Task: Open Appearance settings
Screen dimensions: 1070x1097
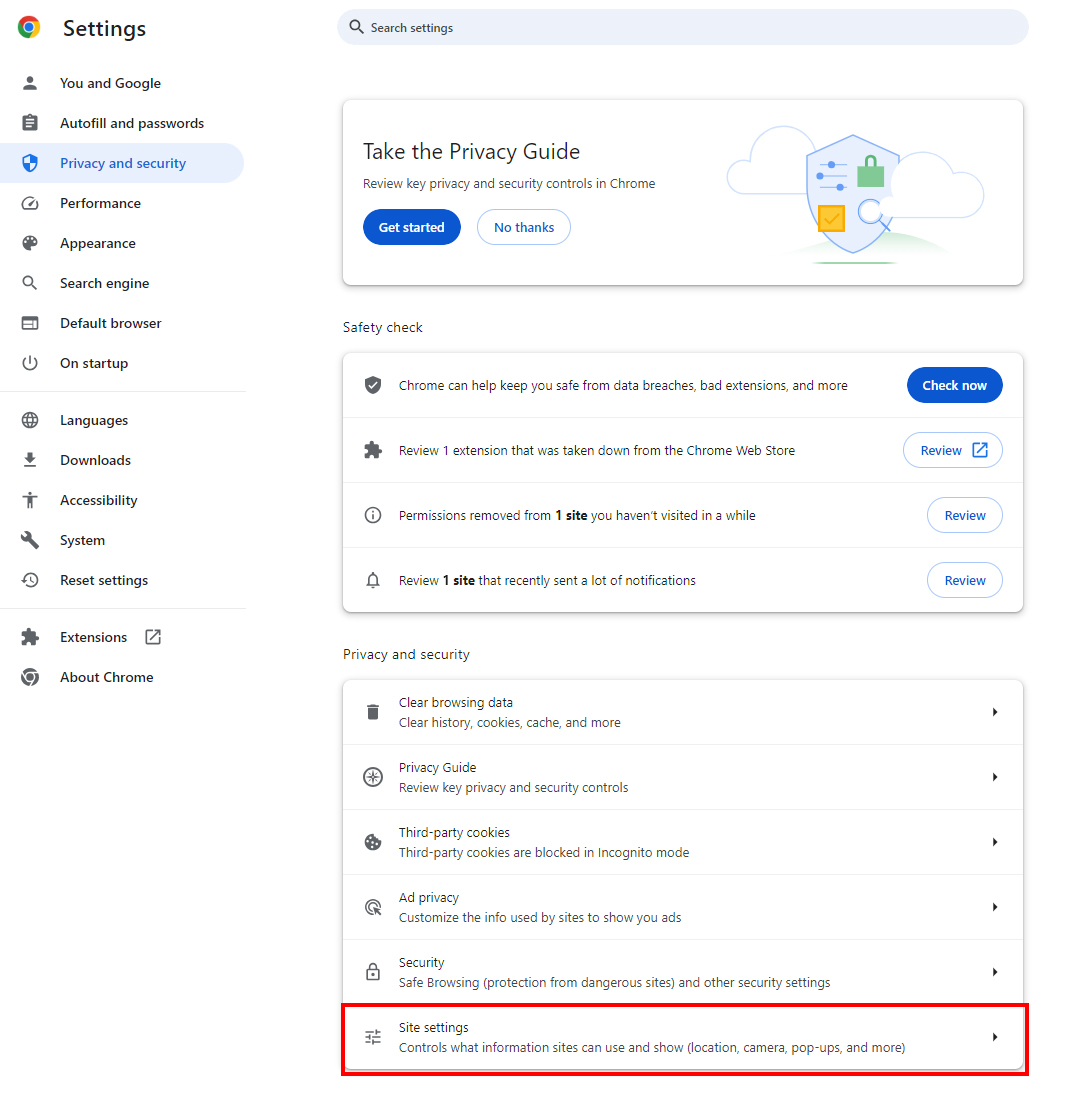Action: tap(122, 243)
